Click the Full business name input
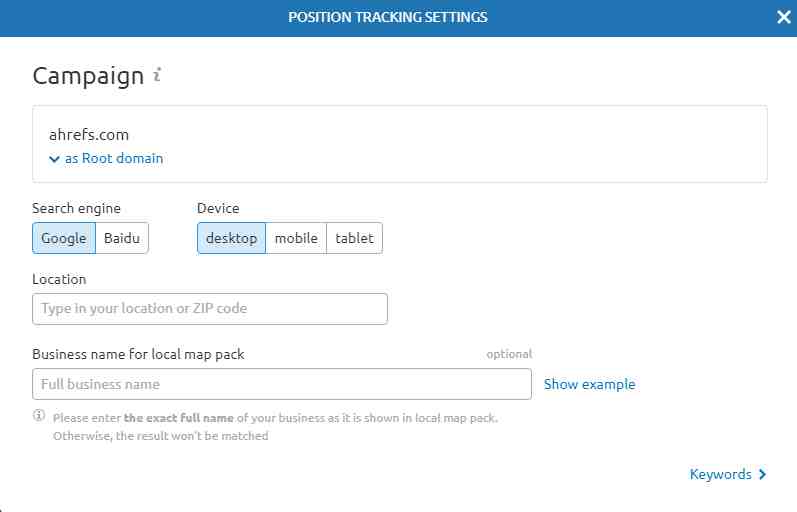Viewport: 797px width, 512px height. tap(282, 384)
